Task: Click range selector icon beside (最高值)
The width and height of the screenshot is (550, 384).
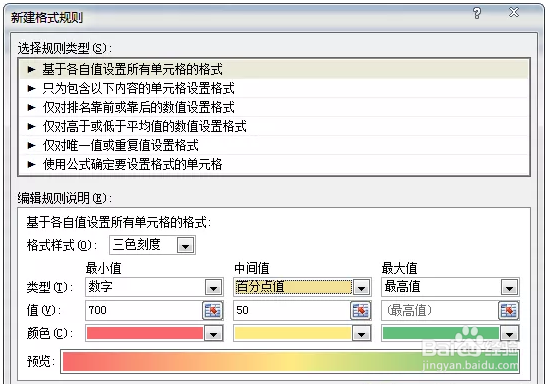Action: point(509,310)
